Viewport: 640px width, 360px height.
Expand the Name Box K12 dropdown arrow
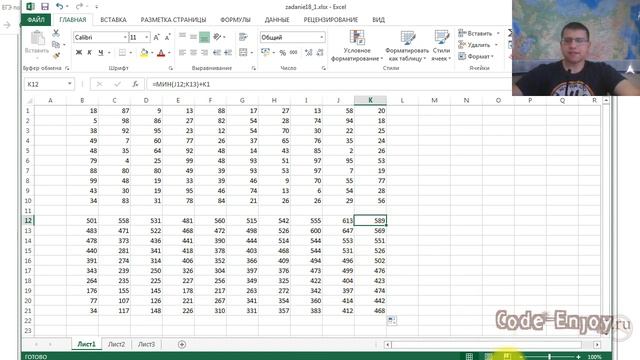(70, 84)
